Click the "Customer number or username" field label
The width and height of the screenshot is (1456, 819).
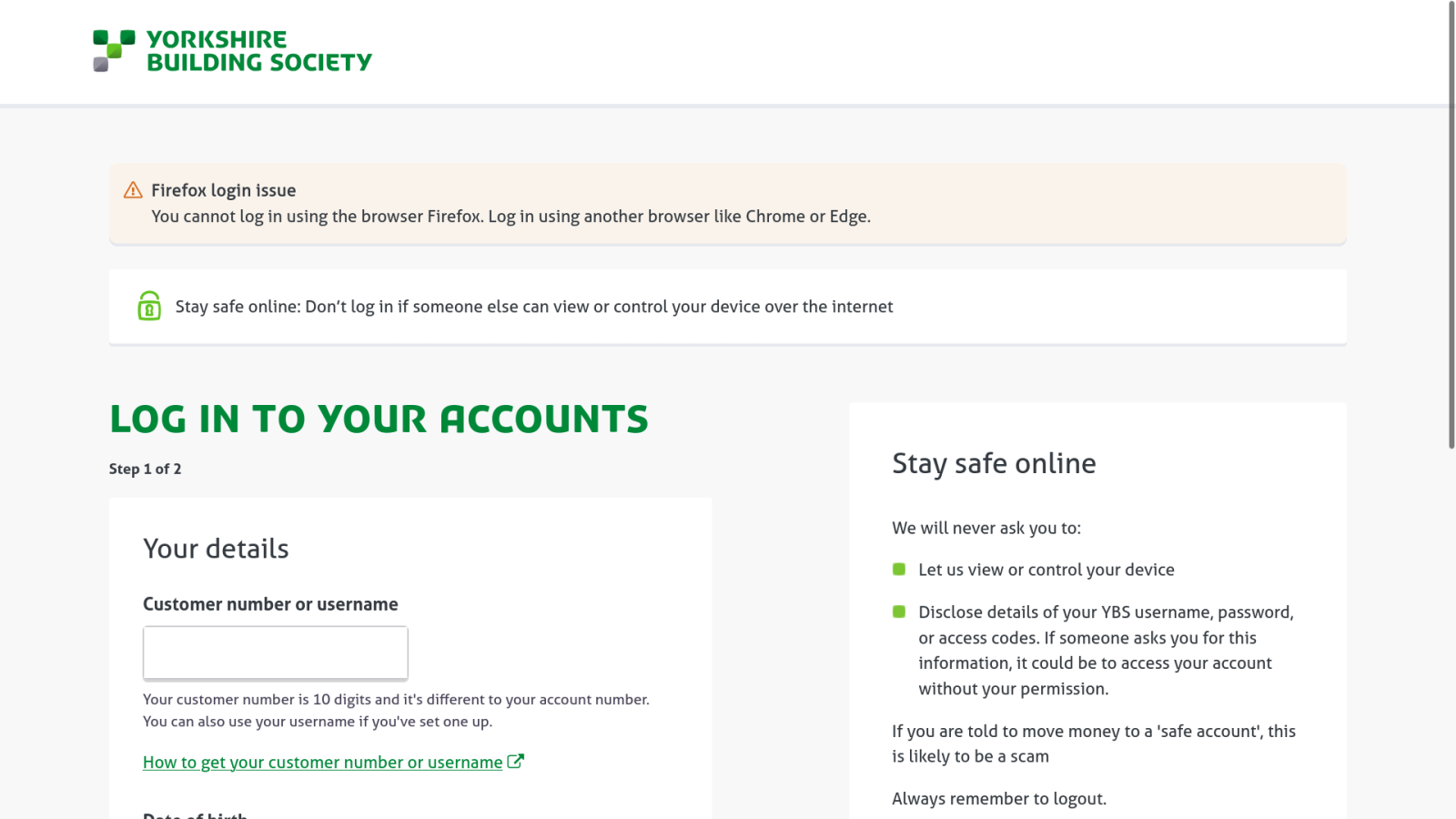click(x=270, y=604)
